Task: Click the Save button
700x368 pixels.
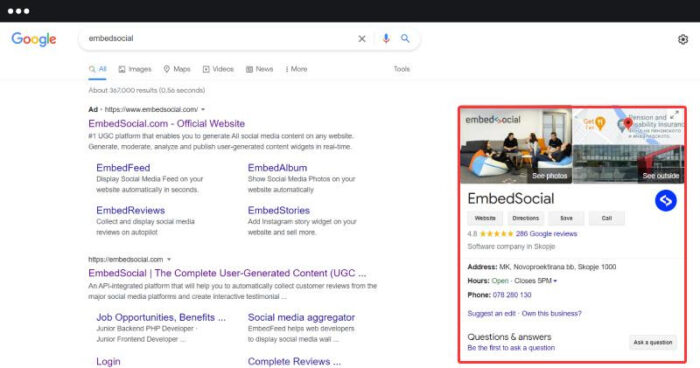Action: click(566, 218)
